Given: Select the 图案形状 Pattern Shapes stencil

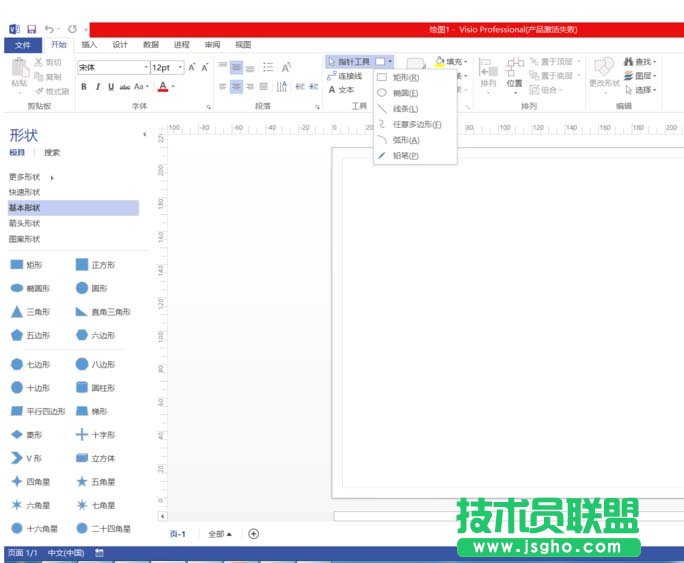Looking at the screenshot, I should click(x=24, y=239).
